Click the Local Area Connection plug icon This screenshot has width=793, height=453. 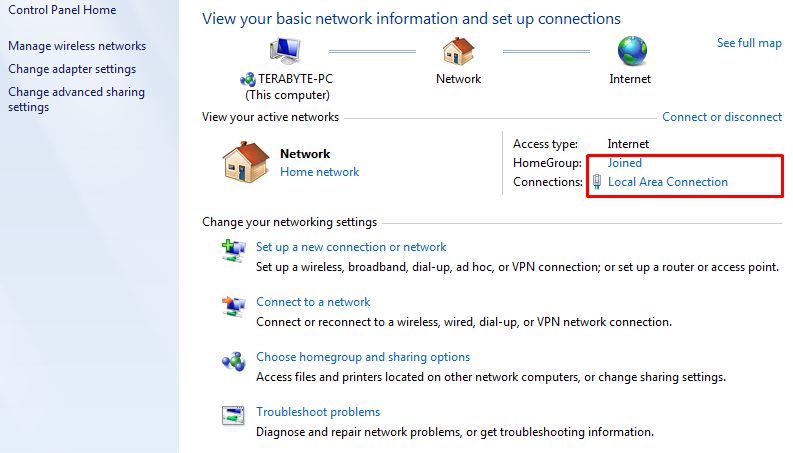tap(597, 182)
